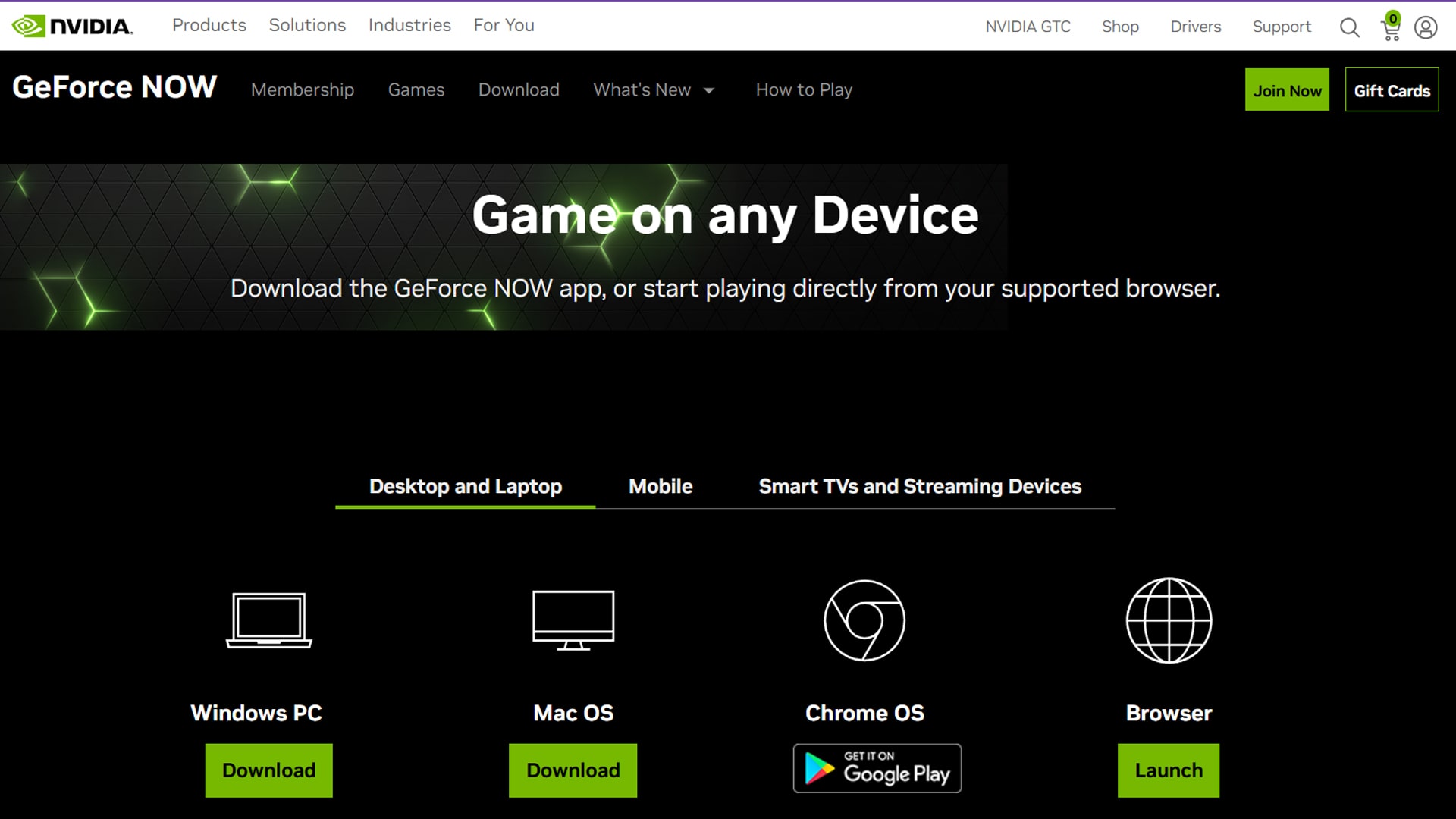Select Smart TVs and Streaming Devices tab
This screenshot has height=819, width=1456.
[919, 487]
